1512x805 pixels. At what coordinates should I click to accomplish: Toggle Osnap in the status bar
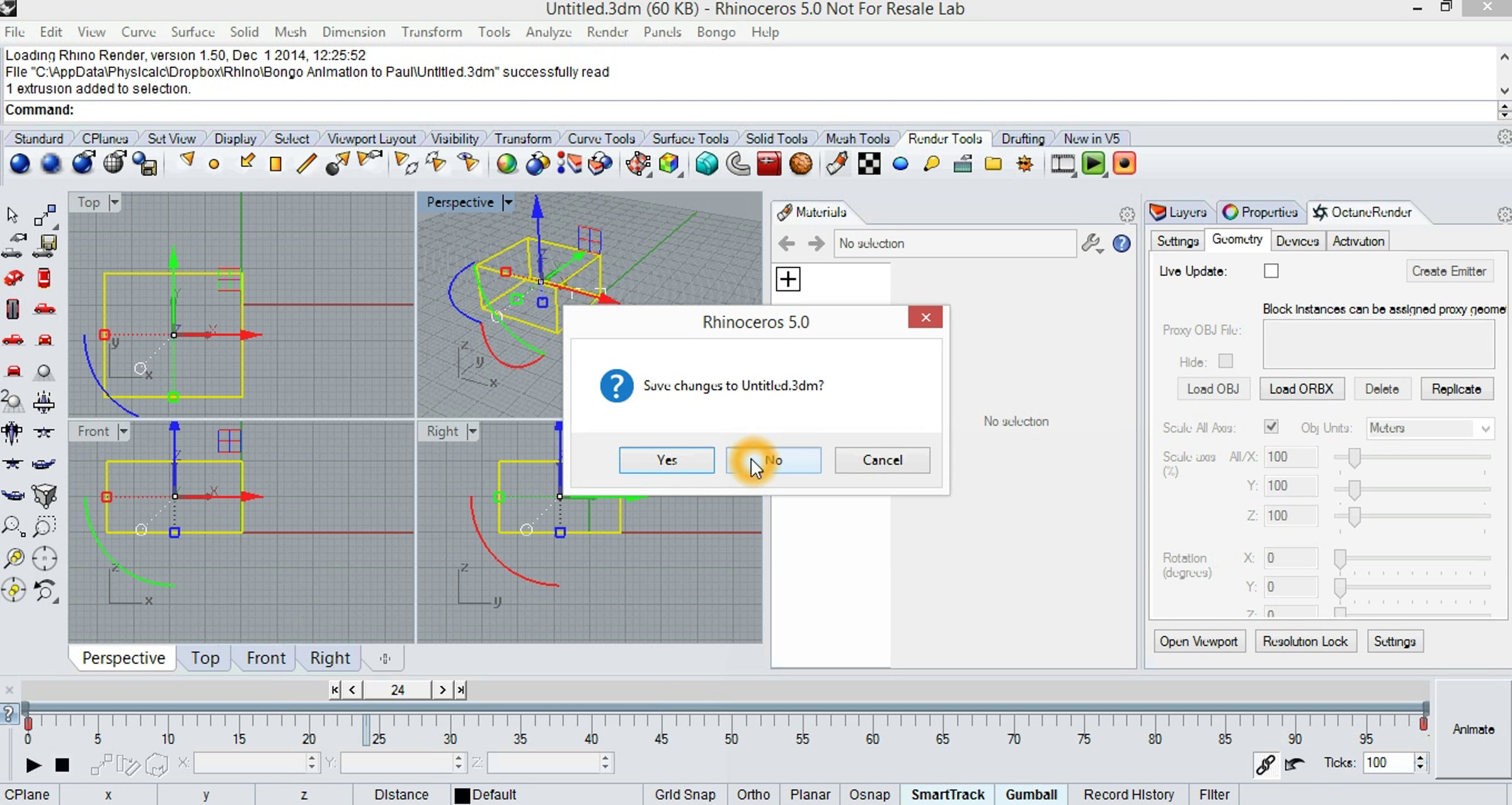(869, 794)
